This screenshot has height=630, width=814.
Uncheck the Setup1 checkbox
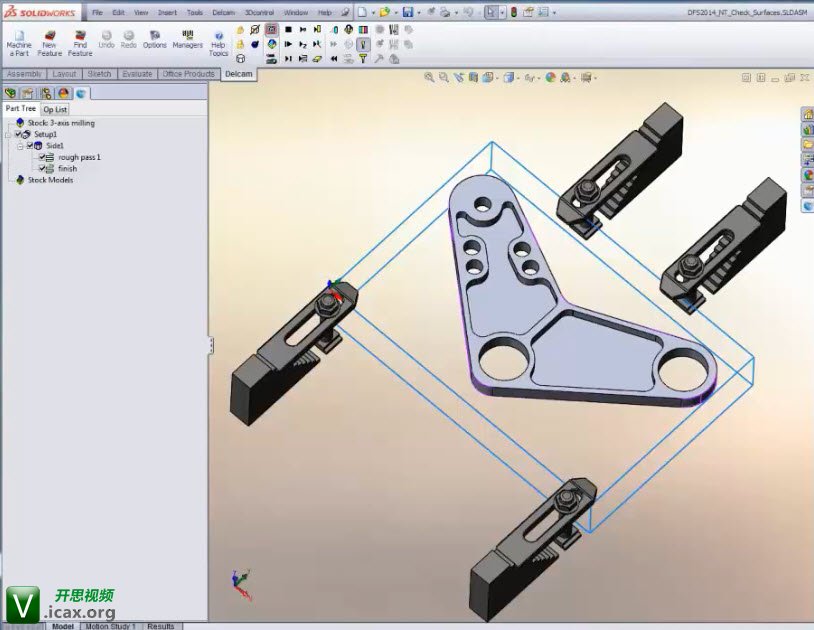18,134
